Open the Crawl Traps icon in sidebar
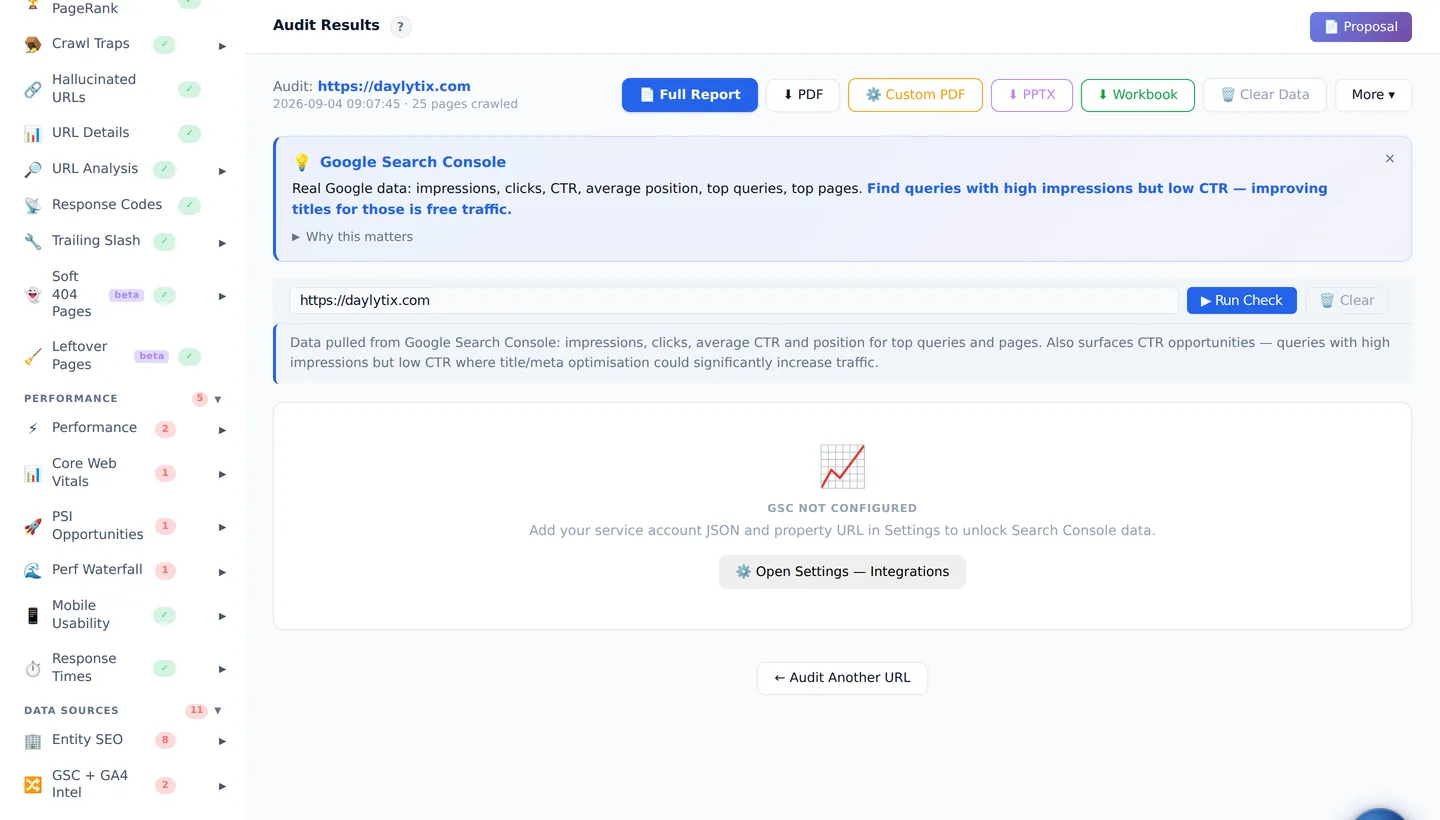This screenshot has height=820, width=1440. 33,44
